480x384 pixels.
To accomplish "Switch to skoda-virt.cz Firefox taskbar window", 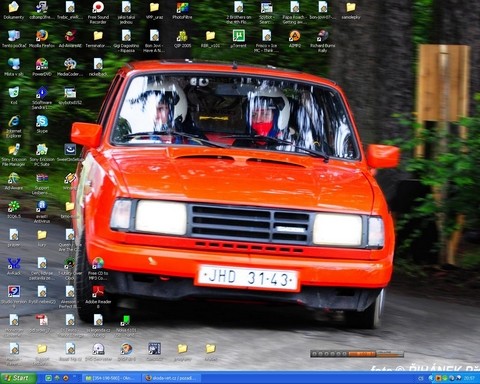I will point(173,378).
